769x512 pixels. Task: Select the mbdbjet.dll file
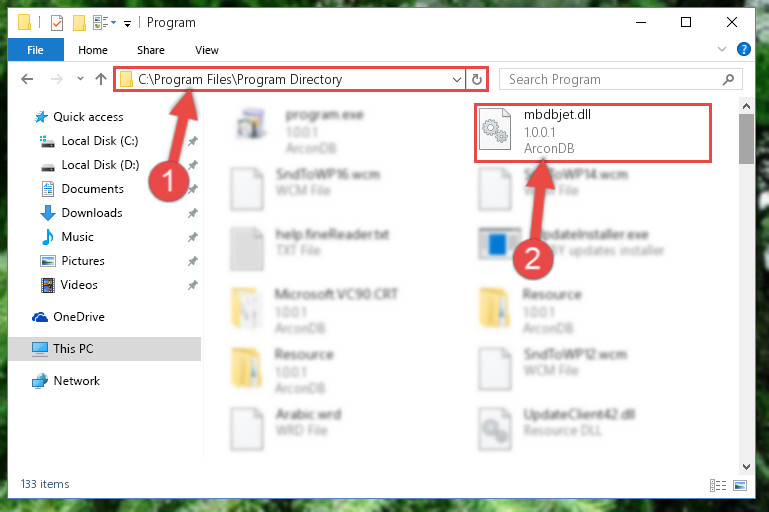592,132
